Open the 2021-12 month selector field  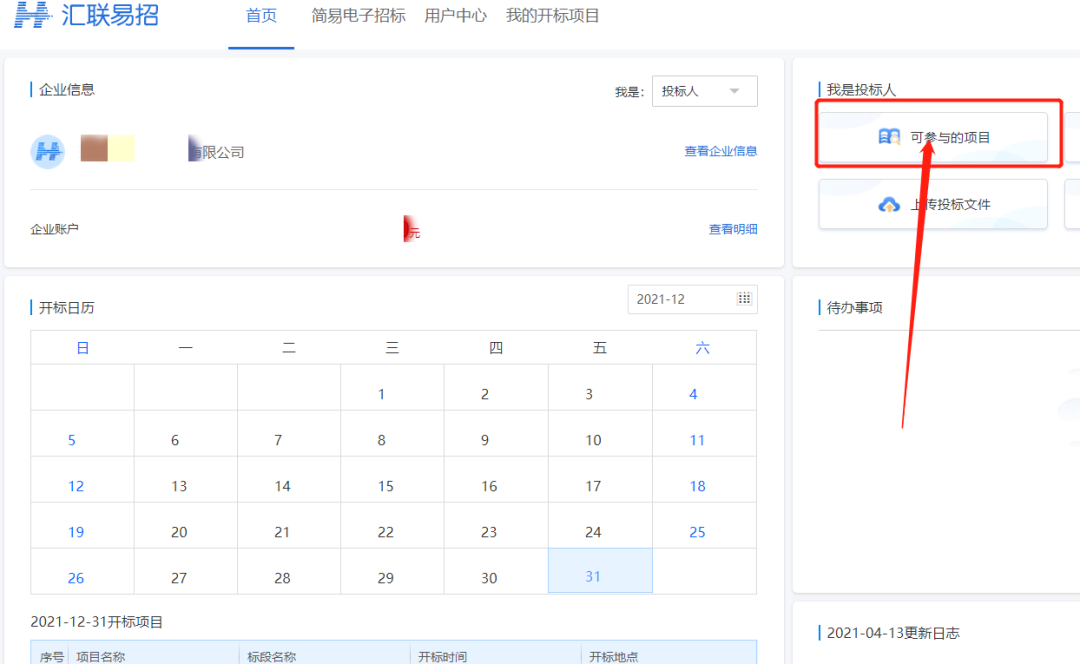click(680, 299)
